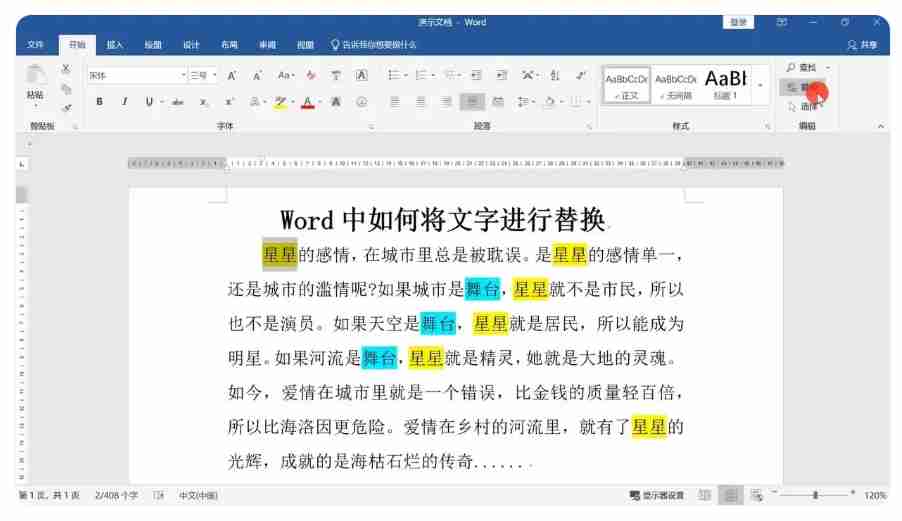This screenshot has height=521, width=902.
Task: Apply superscript formatting
Action: coord(229,102)
